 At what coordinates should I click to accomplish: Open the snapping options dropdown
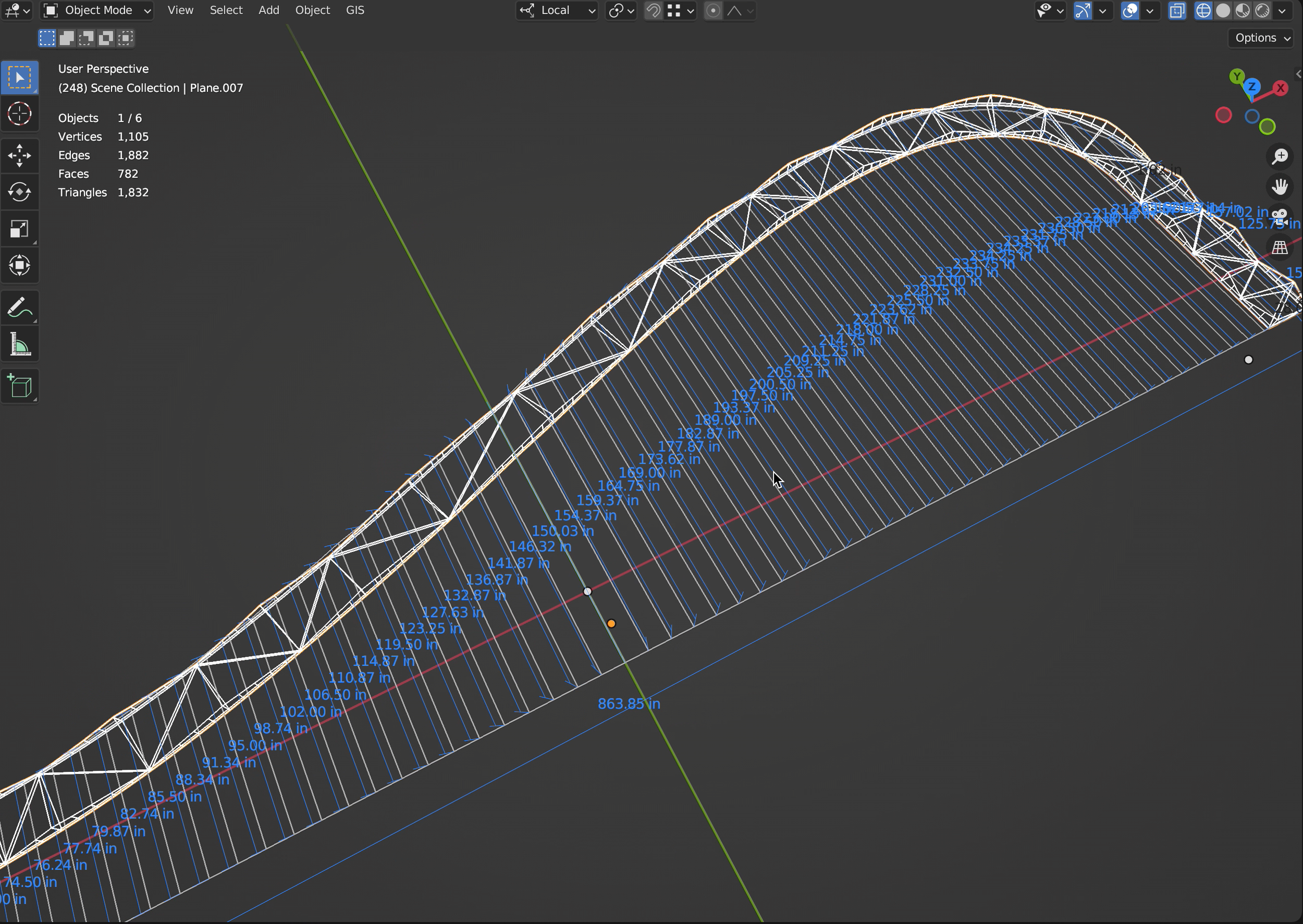click(x=681, y=10)
